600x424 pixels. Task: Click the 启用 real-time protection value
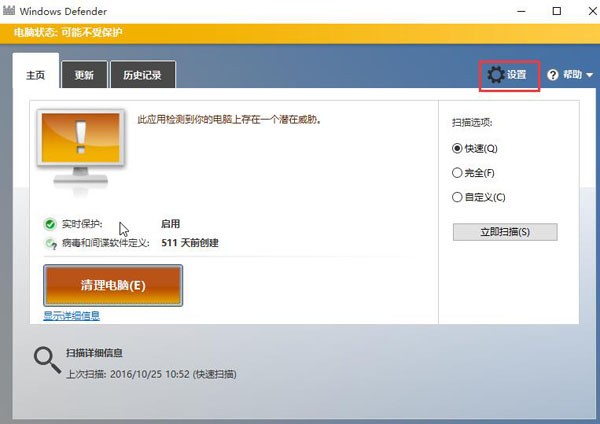(170, 223)
